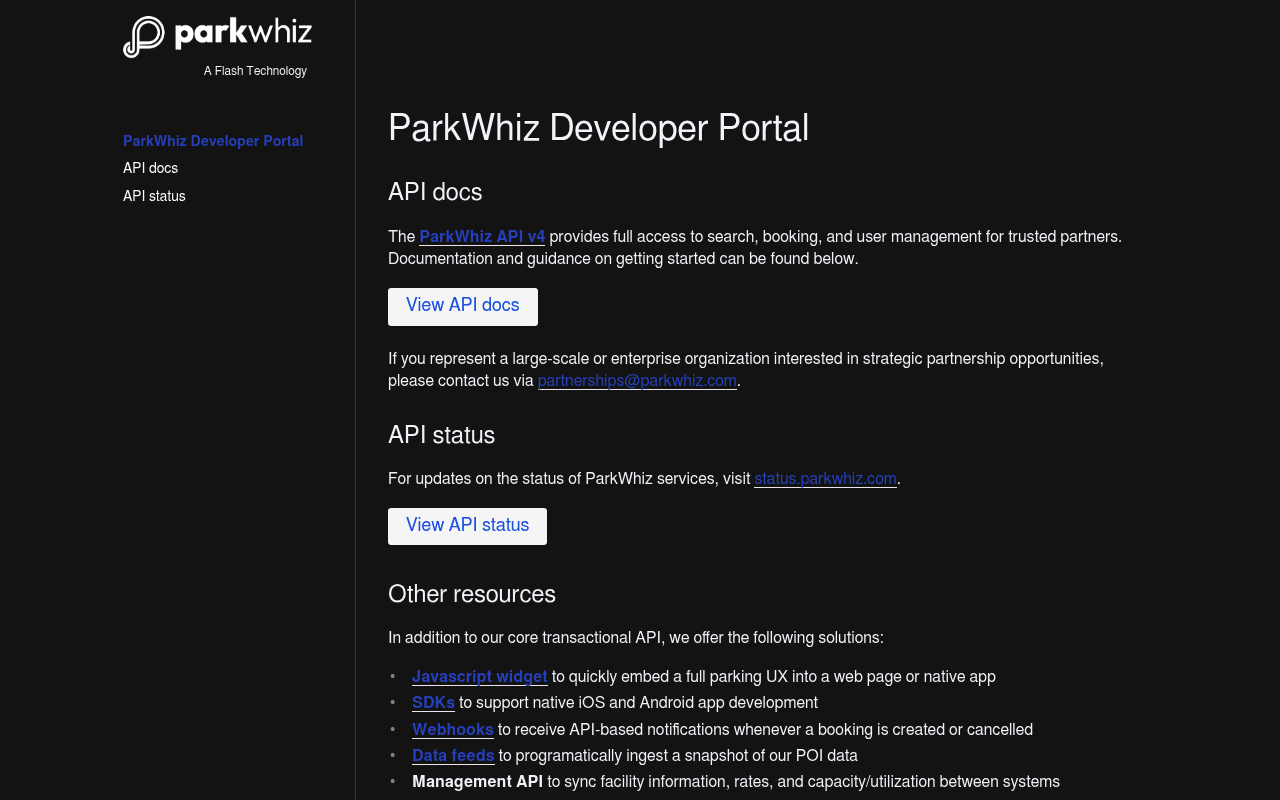This screenshot has width=1280, height=800.
Task: Open the Webhooks link
Action: coord(453,730)
